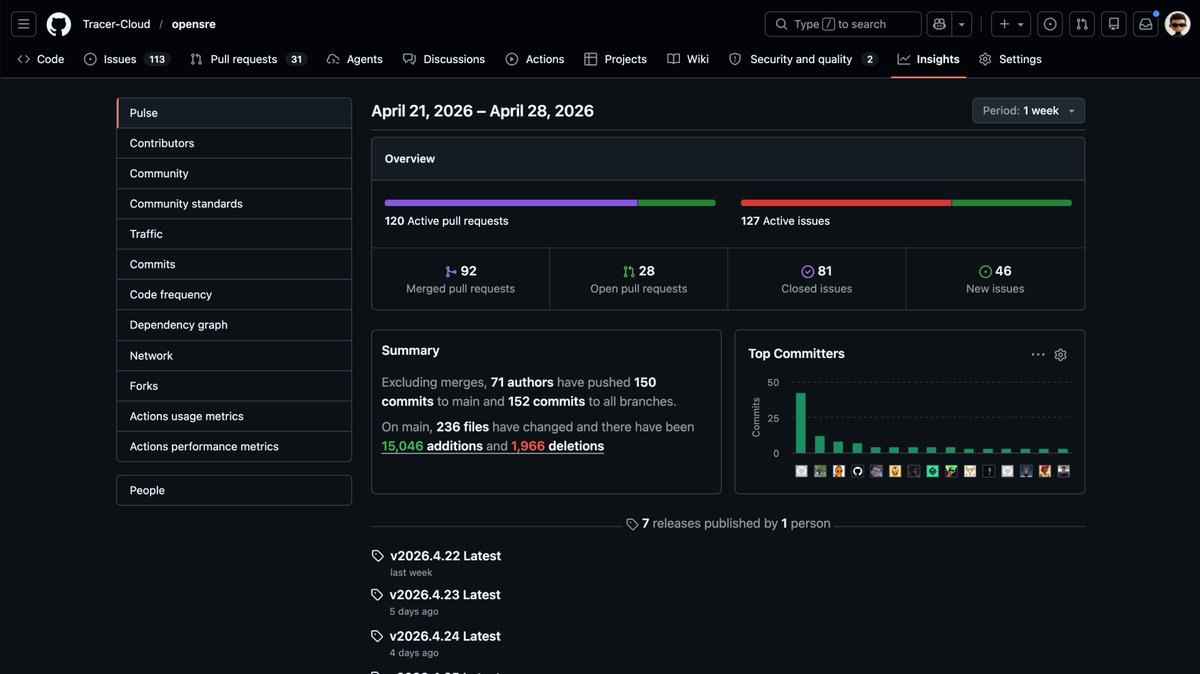Select Commits in sidebar
Viewport: 1200px width, 674px height.
coord(234,264)
